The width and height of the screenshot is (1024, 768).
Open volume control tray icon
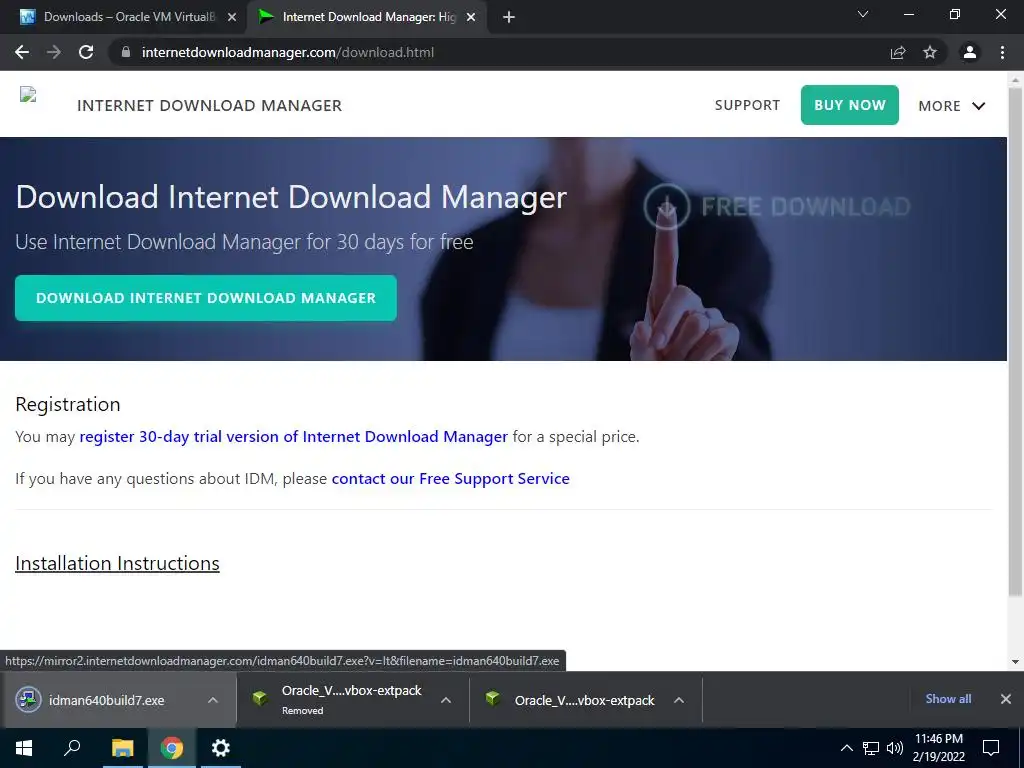895,748
